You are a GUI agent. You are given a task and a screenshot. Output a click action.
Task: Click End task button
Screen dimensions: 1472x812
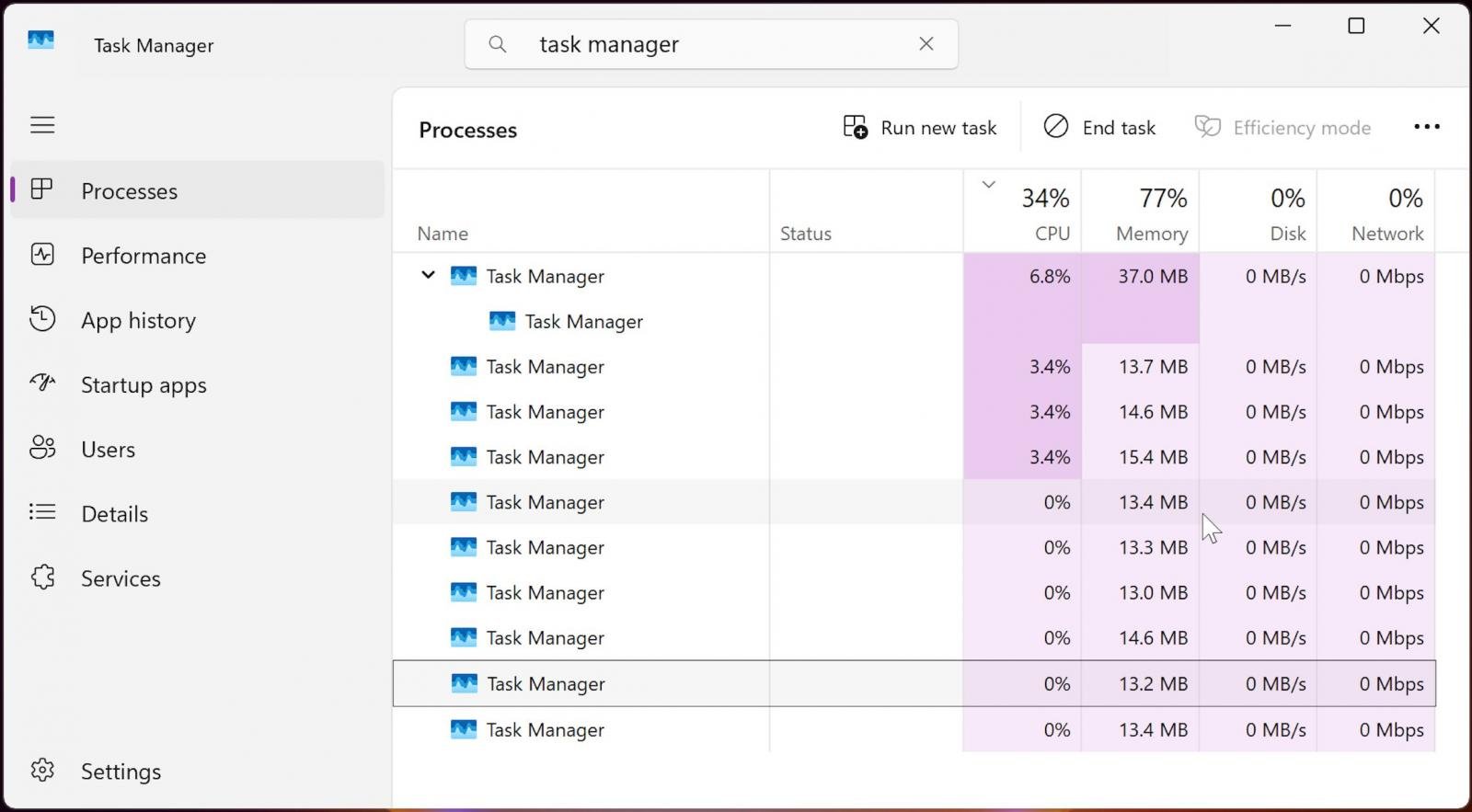point(1100,128)
